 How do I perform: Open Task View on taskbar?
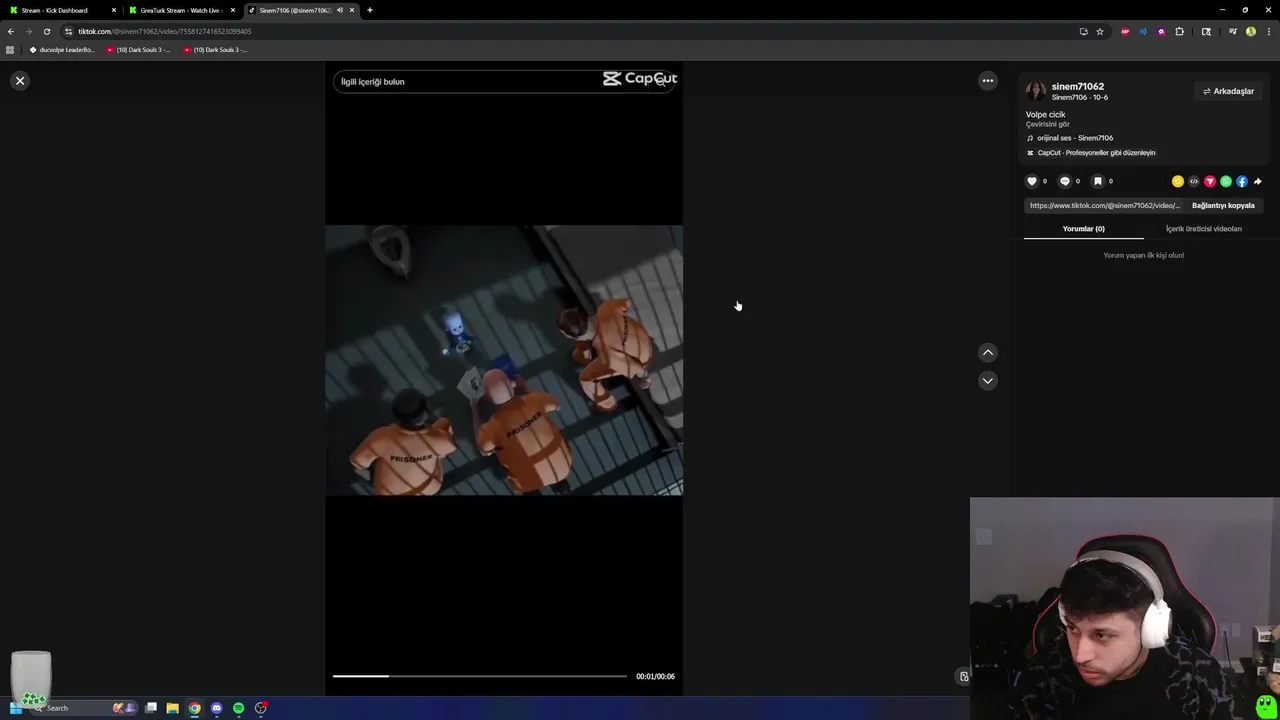(x=151, y=708)
